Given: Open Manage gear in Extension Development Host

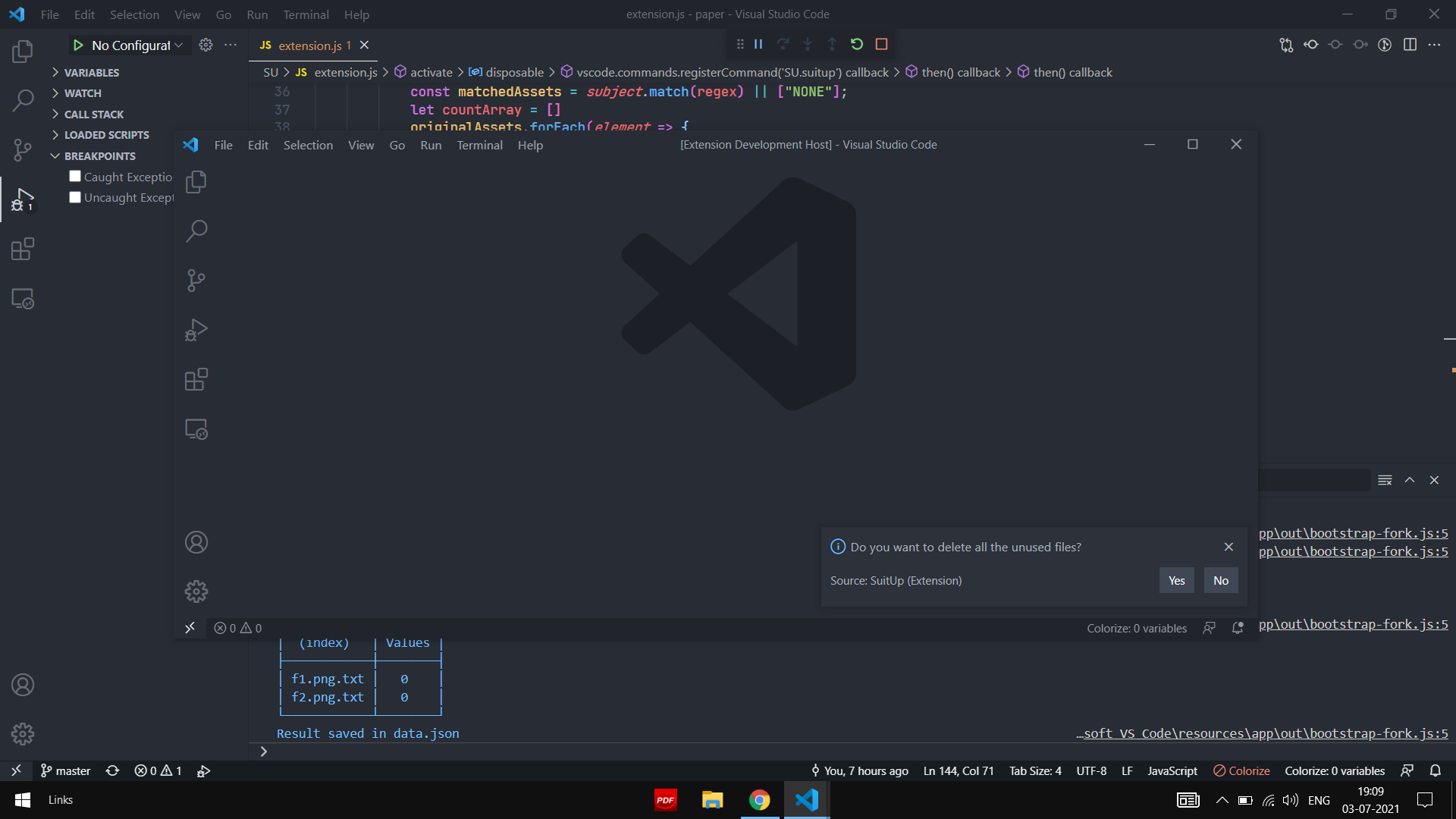Looking at the screenshot, I should (196, 591).
